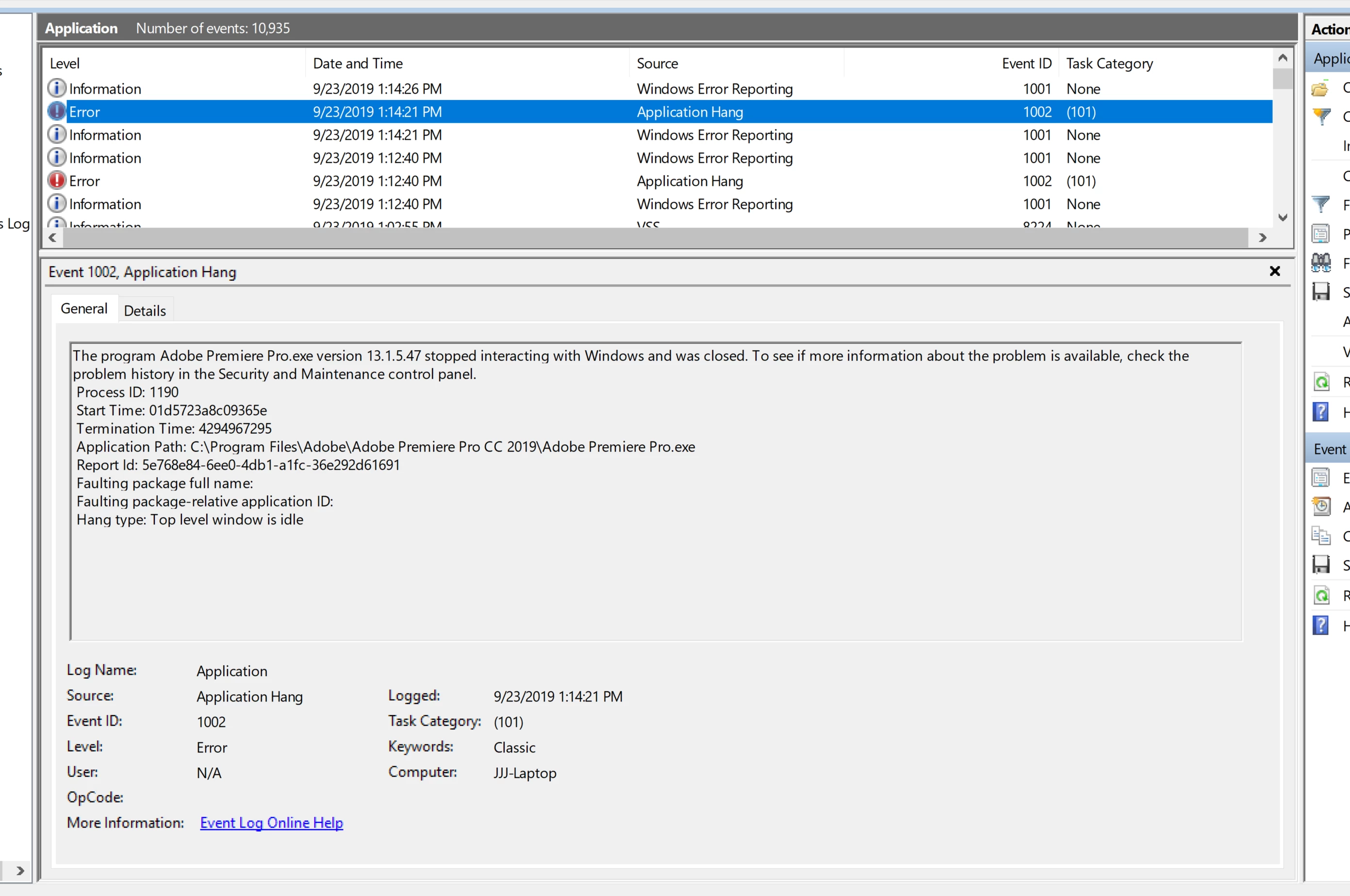
Task: Sort events by the Date and Time column
Action: [x=358, y=64]
